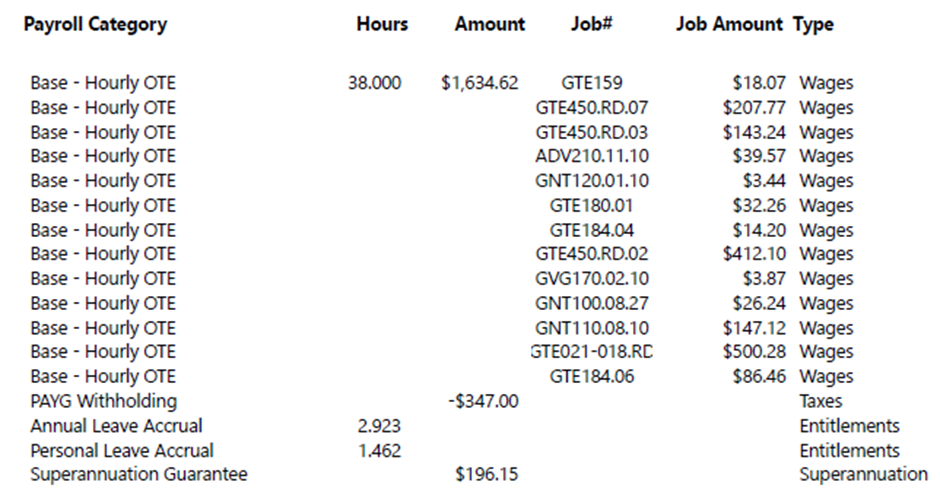The height and width of the screenshot is (498, 940).
Task: Click the Annual Leave Accrual entry
Action: point(116,426)
